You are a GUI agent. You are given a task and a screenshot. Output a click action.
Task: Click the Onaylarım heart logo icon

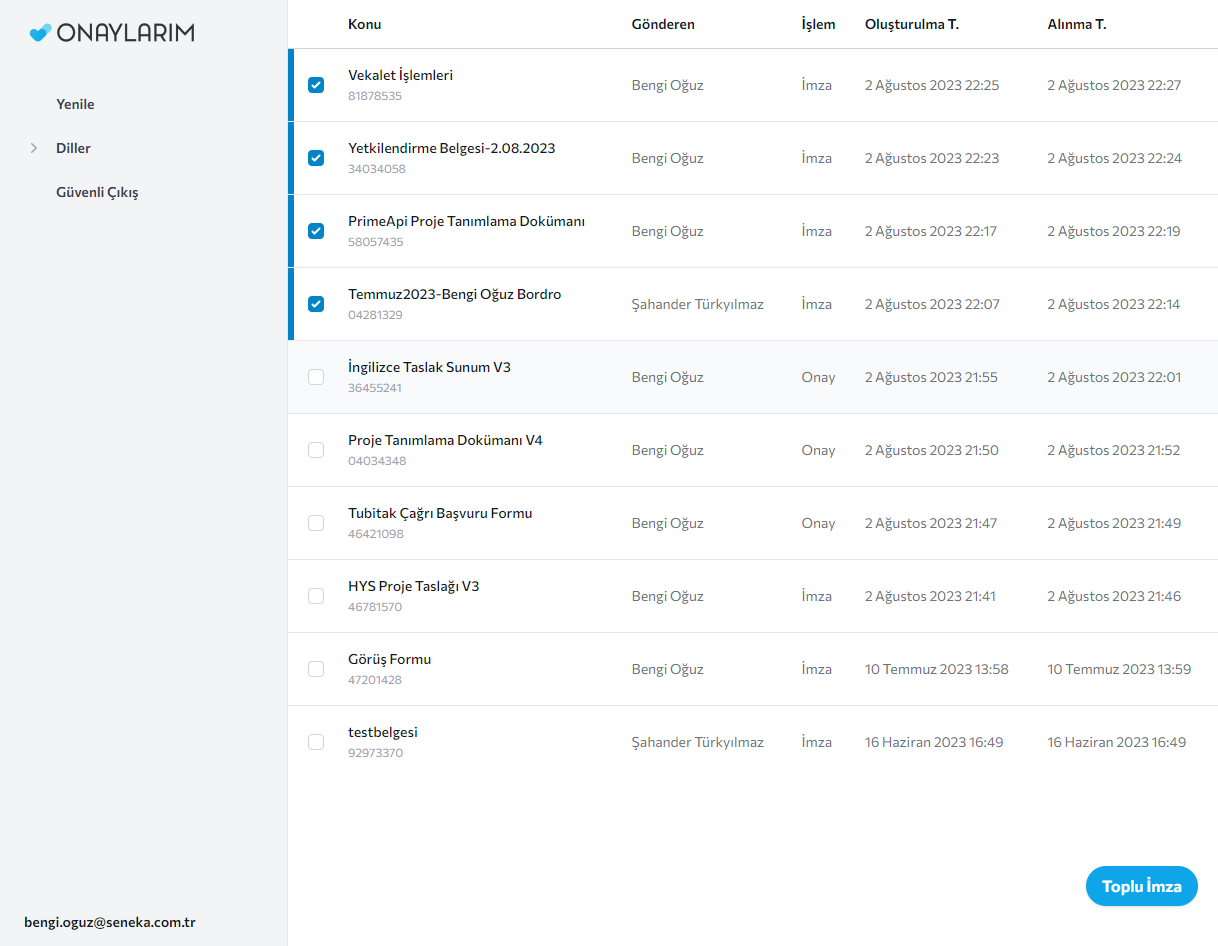tap(40, 33)
